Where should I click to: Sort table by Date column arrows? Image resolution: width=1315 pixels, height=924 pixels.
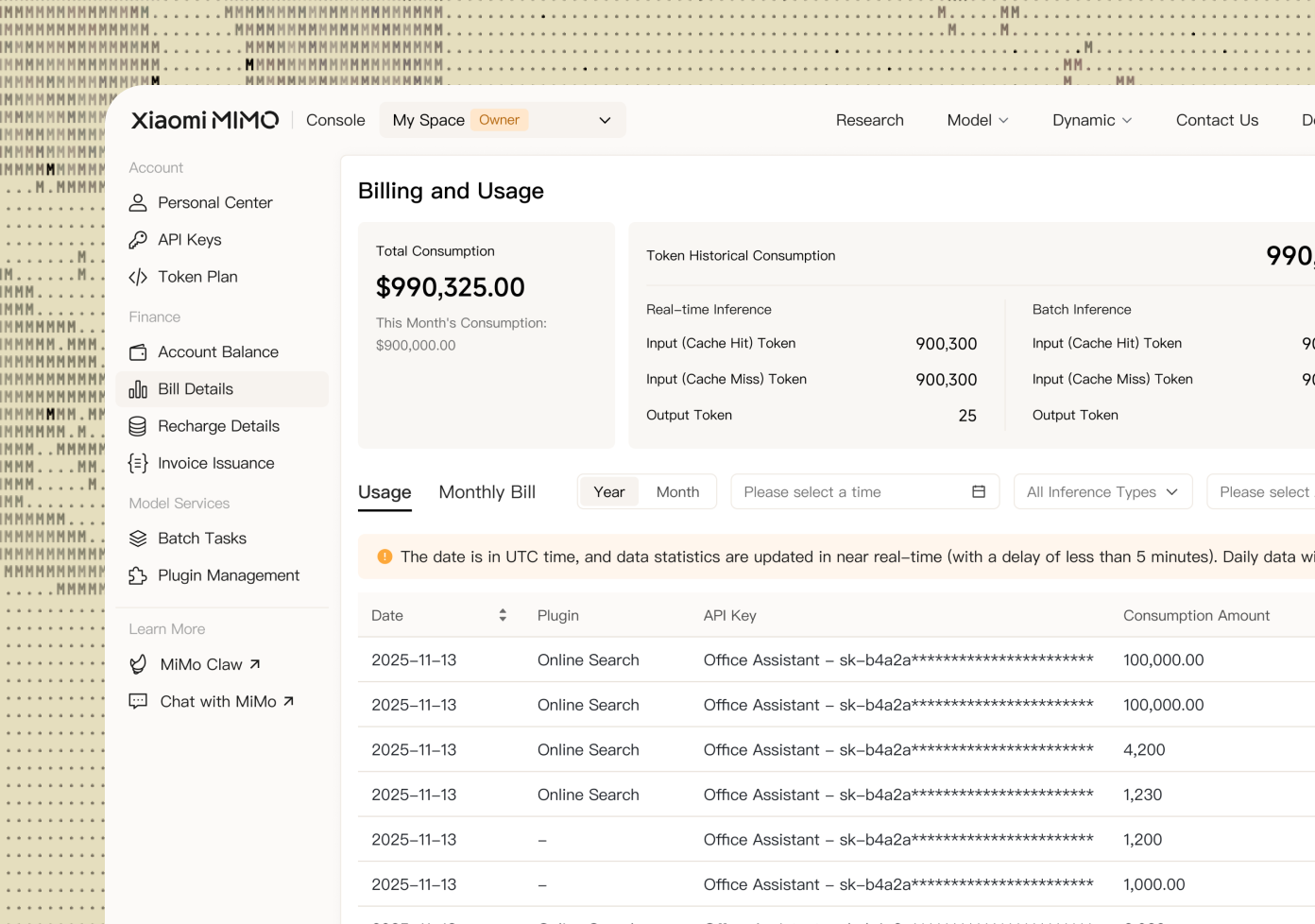coord(503,615)
